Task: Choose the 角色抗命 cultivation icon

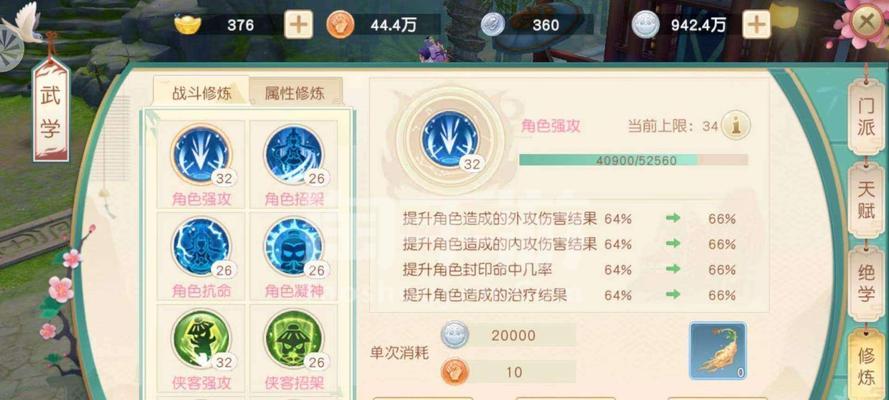Action: (201, 247)
